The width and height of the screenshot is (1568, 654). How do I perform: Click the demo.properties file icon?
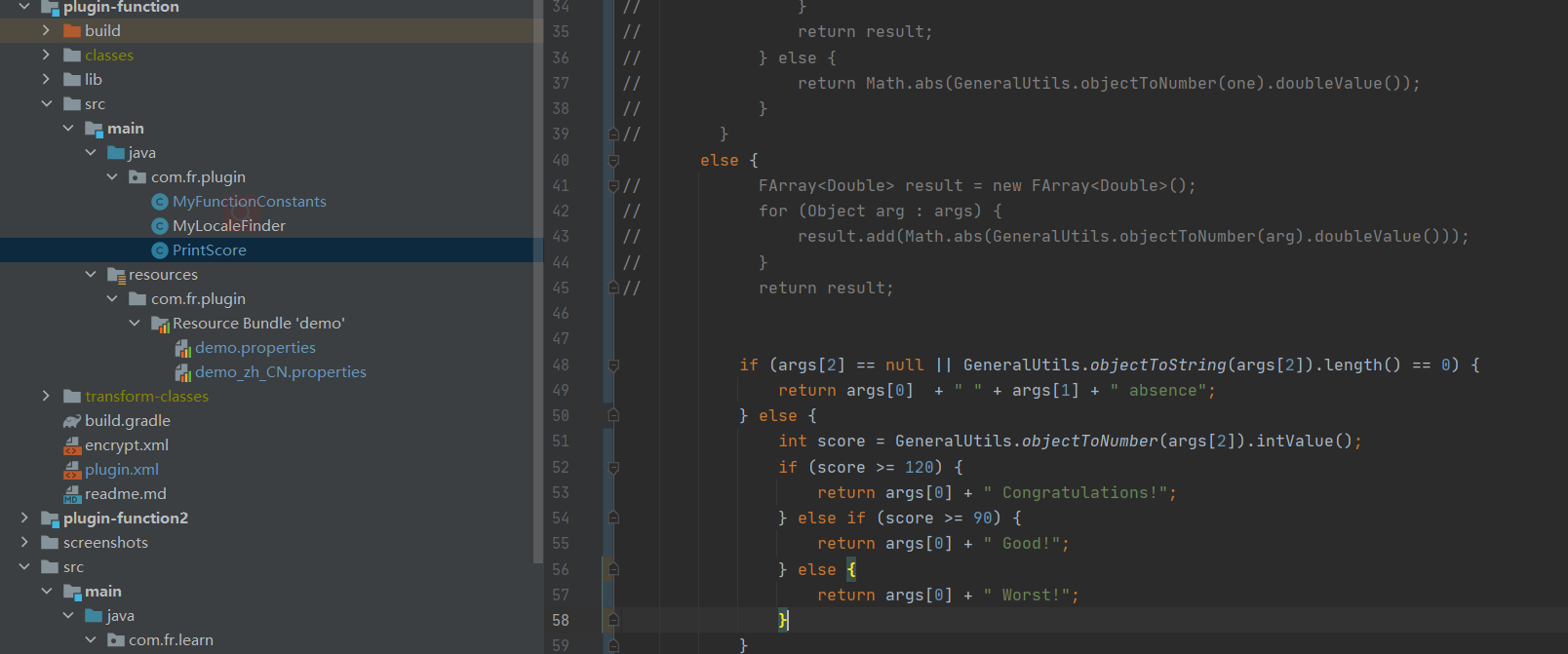[182, 348]
